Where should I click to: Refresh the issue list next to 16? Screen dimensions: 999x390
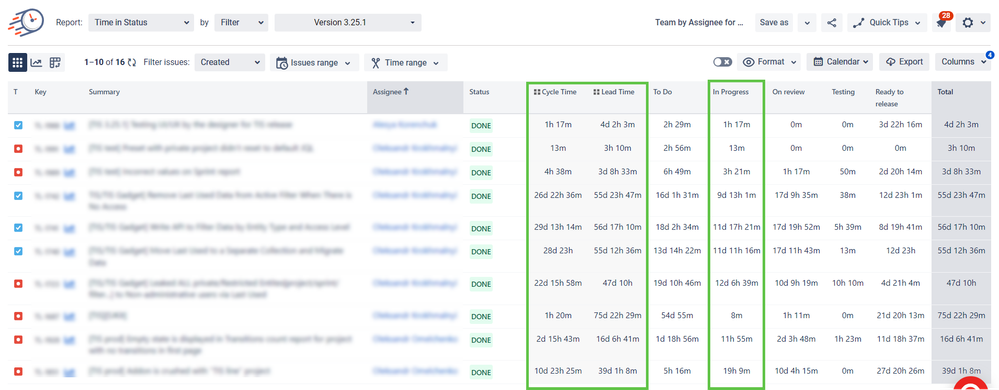point(132,62)
